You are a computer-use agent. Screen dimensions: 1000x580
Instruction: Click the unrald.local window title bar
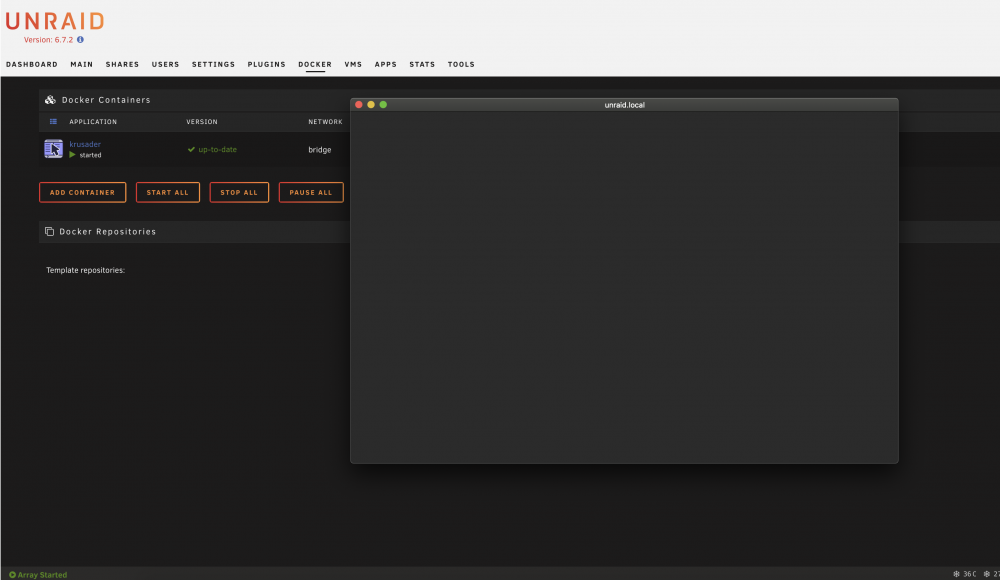click(624, 105)
